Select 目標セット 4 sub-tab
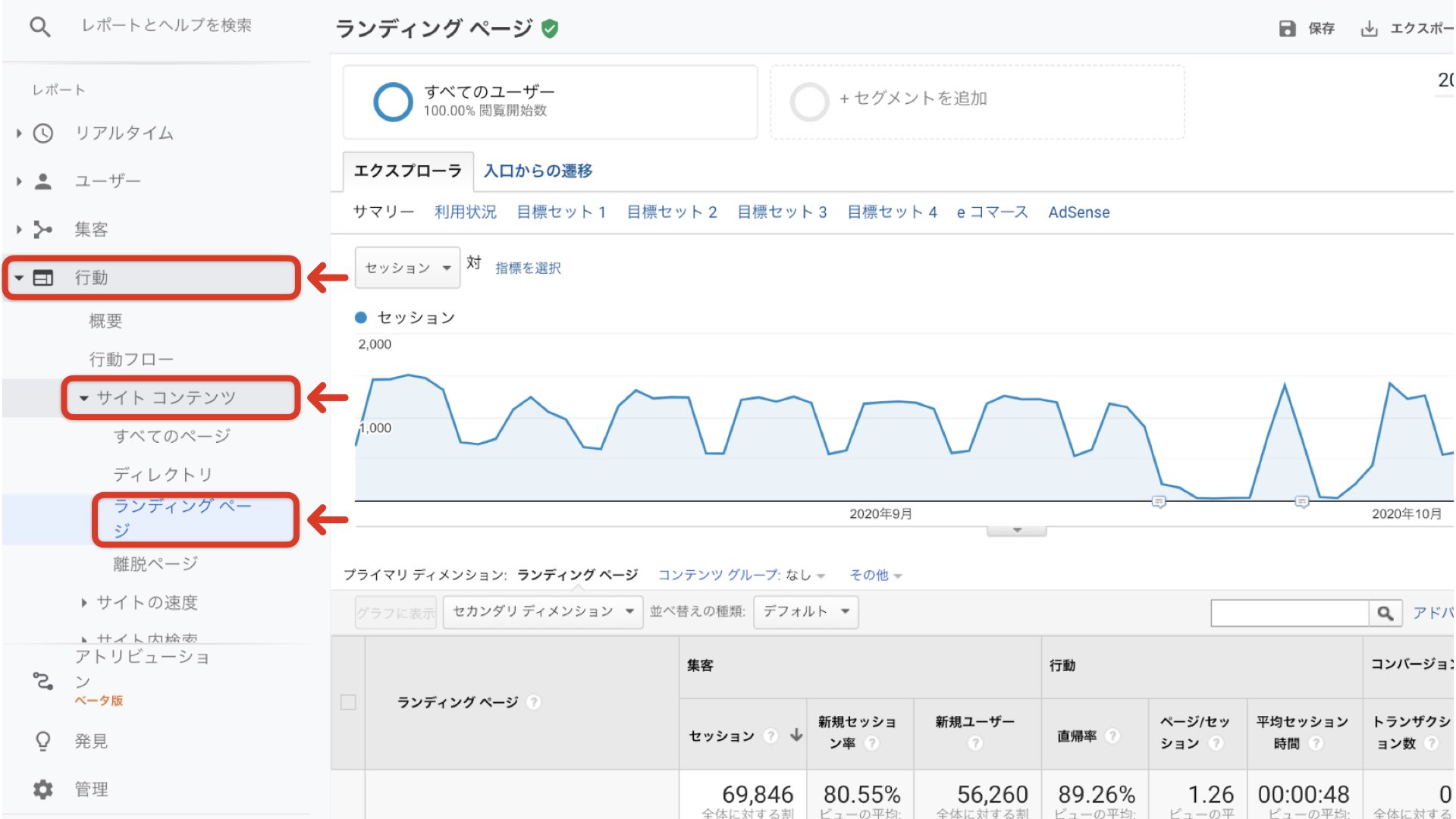 pos(892,212)
